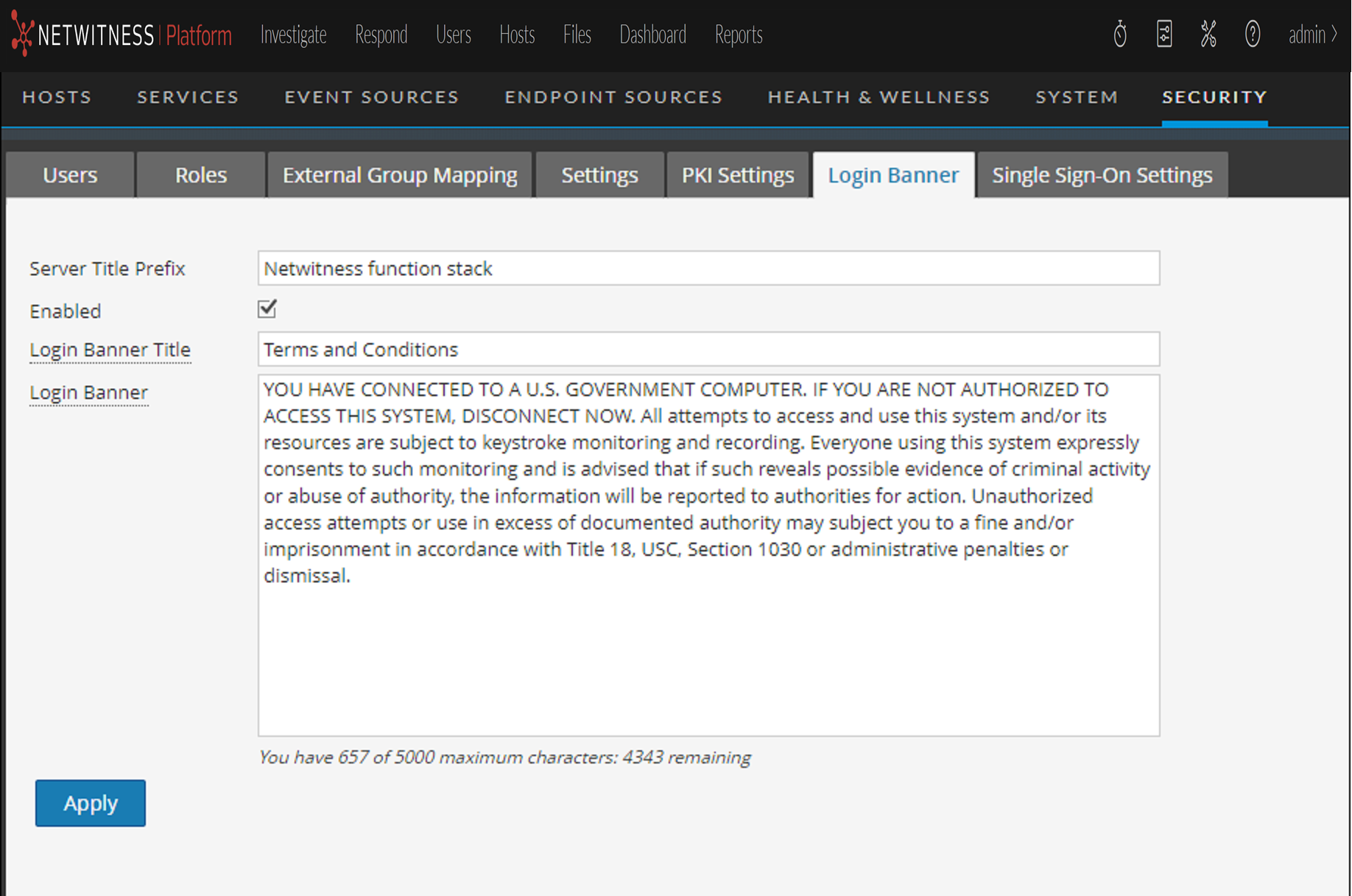Switch to the Roles tab
Image resolution: width=1352 pixels, height=896 pixels.
pos(200,175)
